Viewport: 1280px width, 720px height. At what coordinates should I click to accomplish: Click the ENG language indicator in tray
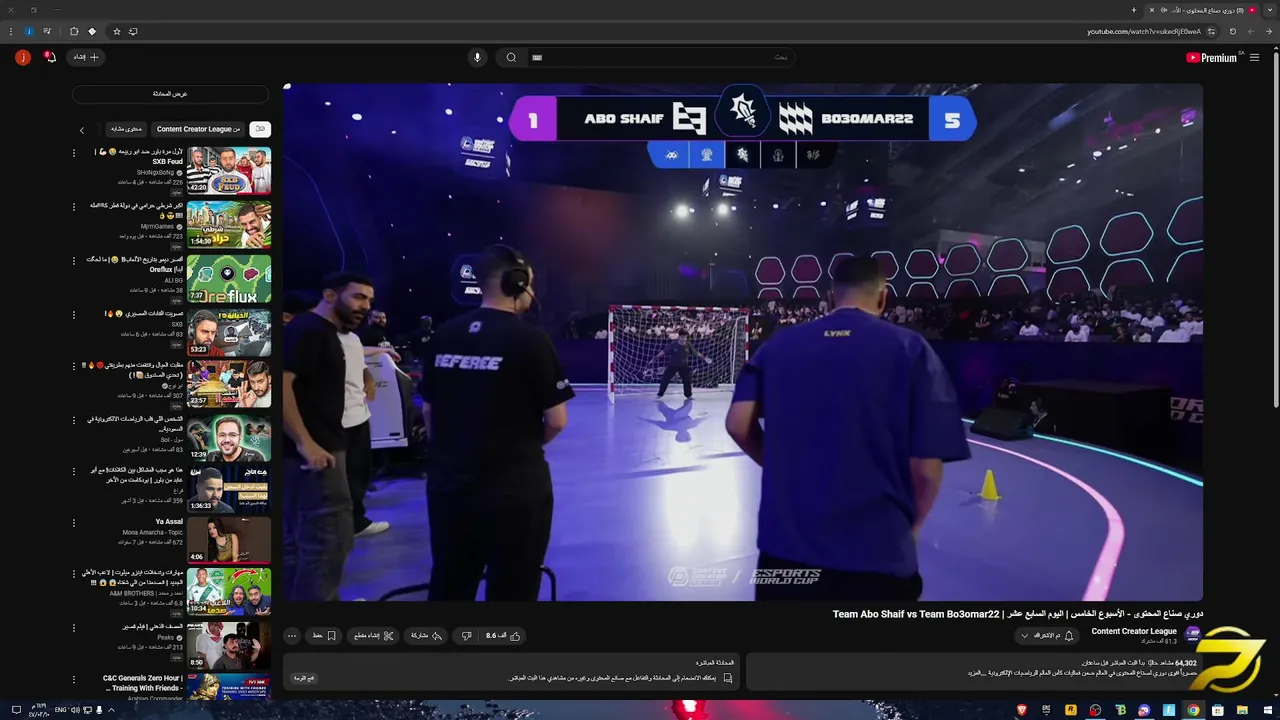click(59, 710)
